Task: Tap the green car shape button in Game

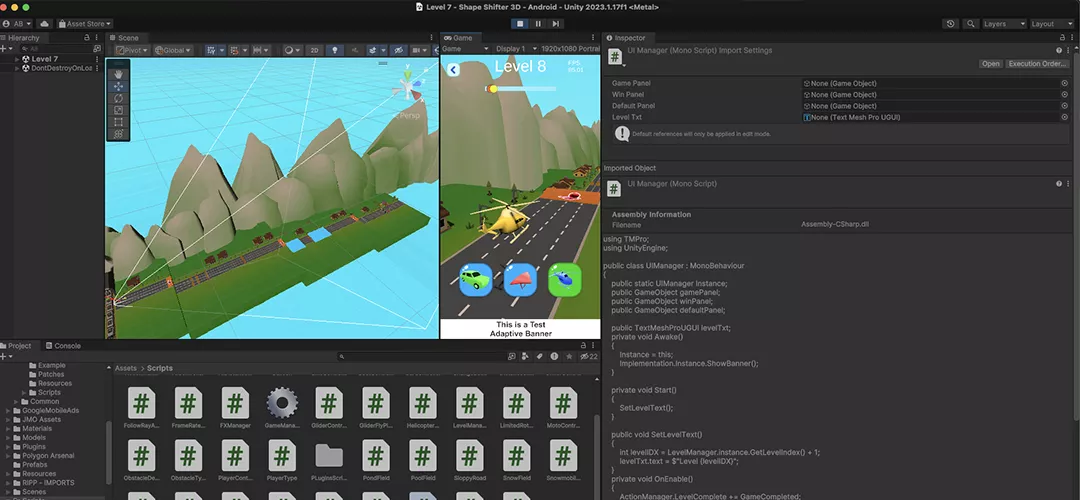Action: [x=475, y=280]
